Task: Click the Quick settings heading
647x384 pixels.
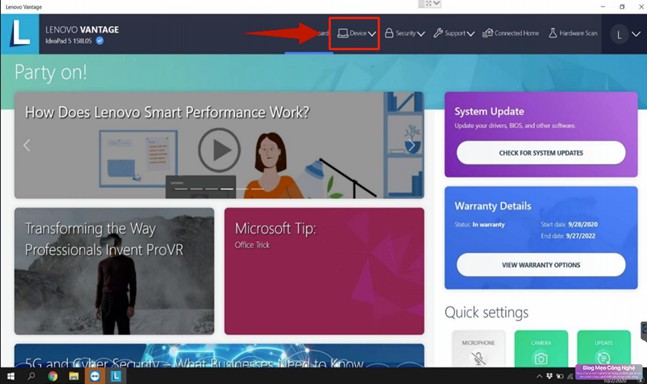Action: click(486, 312)
